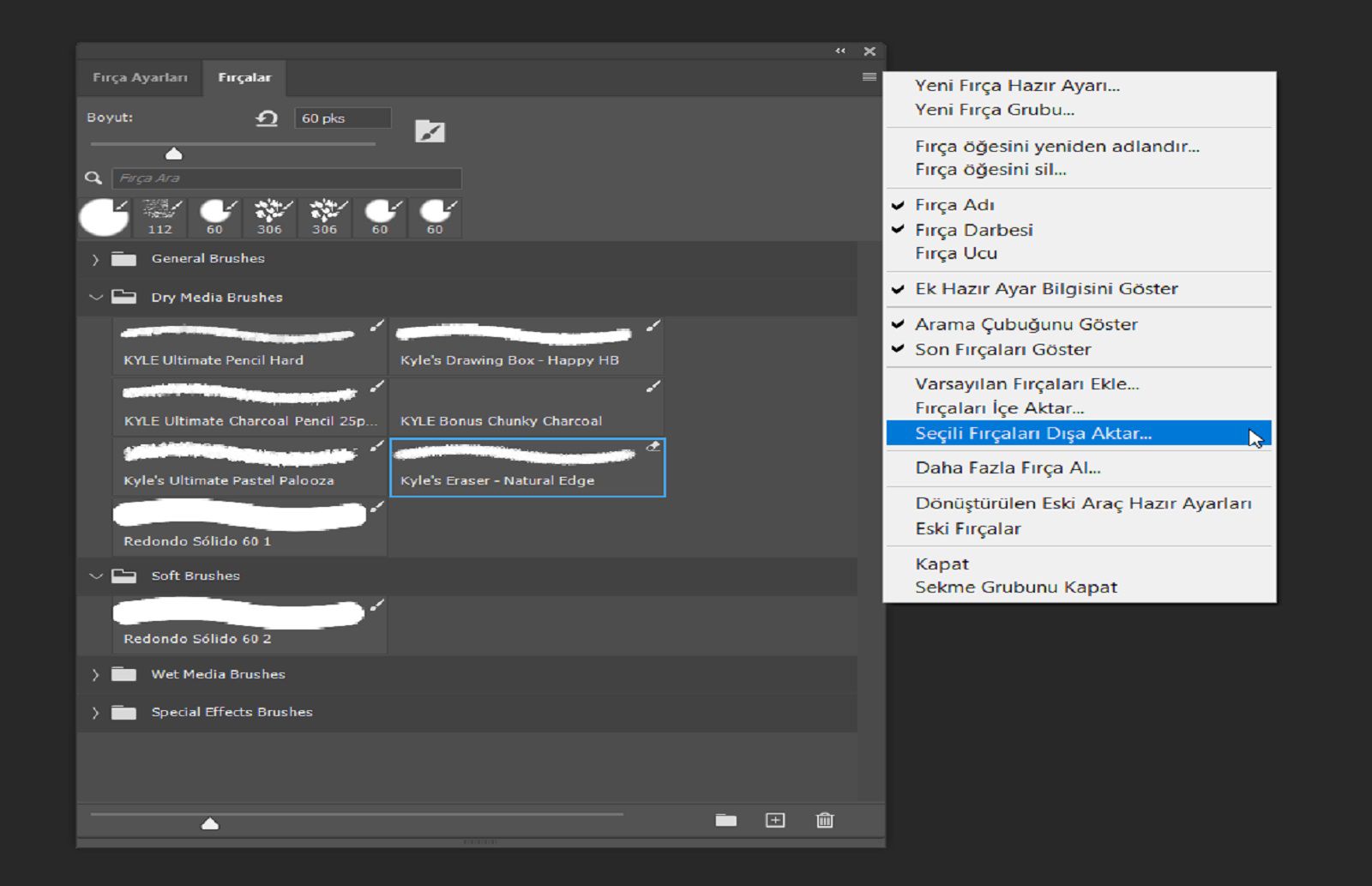Click the Special Effects Brushes folder icon
1372x886 pixels.
[x=124, y=712]
